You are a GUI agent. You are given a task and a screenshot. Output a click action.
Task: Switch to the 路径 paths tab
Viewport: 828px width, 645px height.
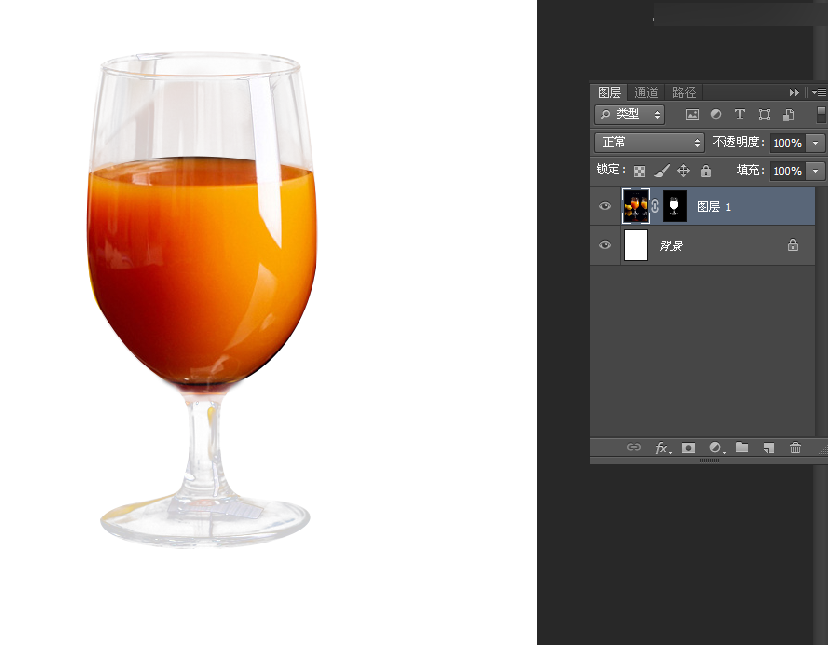tap(684, 91)
